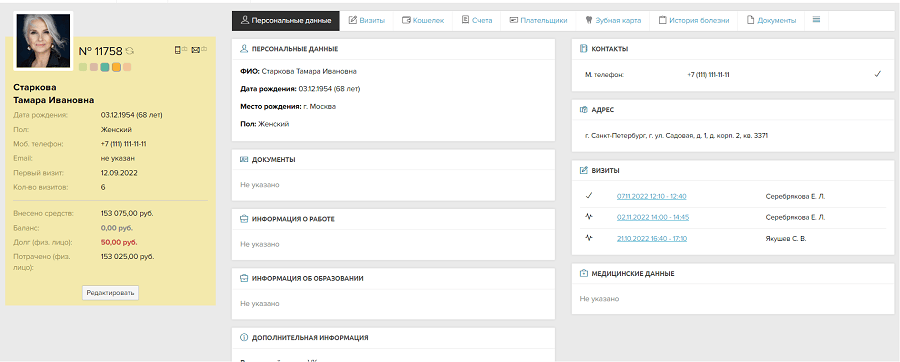Click the refresh icon next to № 11758
The image size is (900, 362).
coord(130,51)
